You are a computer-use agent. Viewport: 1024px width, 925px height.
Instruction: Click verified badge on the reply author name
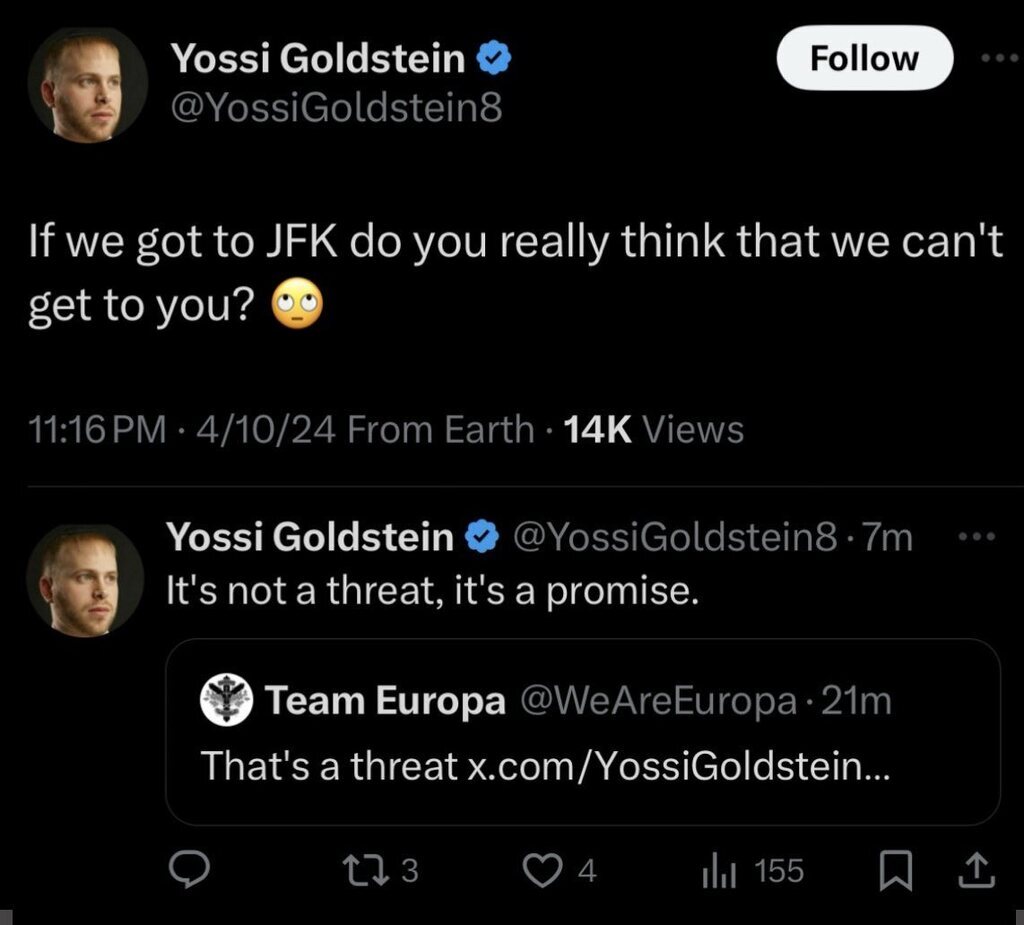tap(483, 538)
